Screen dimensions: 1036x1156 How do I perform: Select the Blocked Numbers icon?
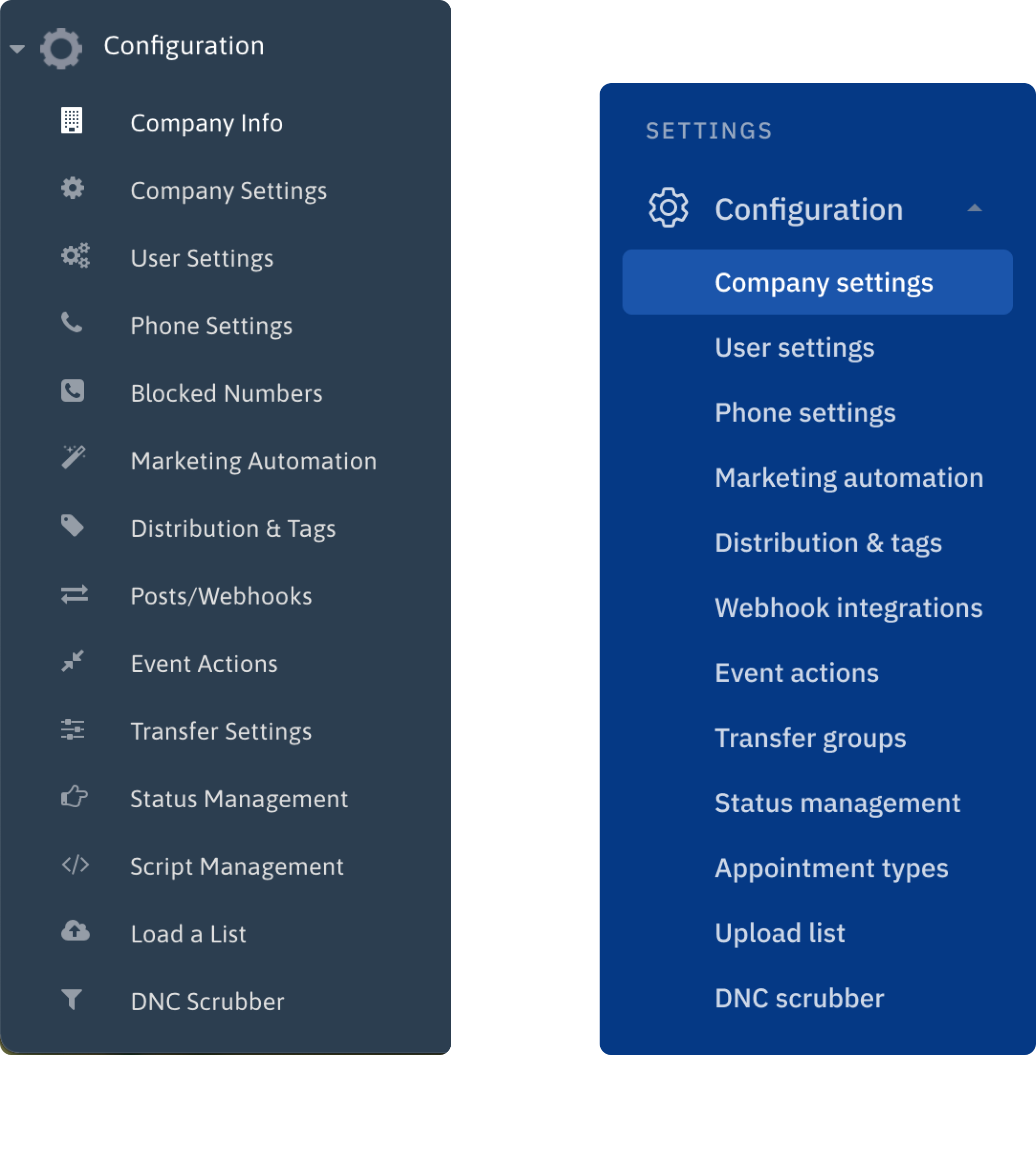tap(72, 391)
